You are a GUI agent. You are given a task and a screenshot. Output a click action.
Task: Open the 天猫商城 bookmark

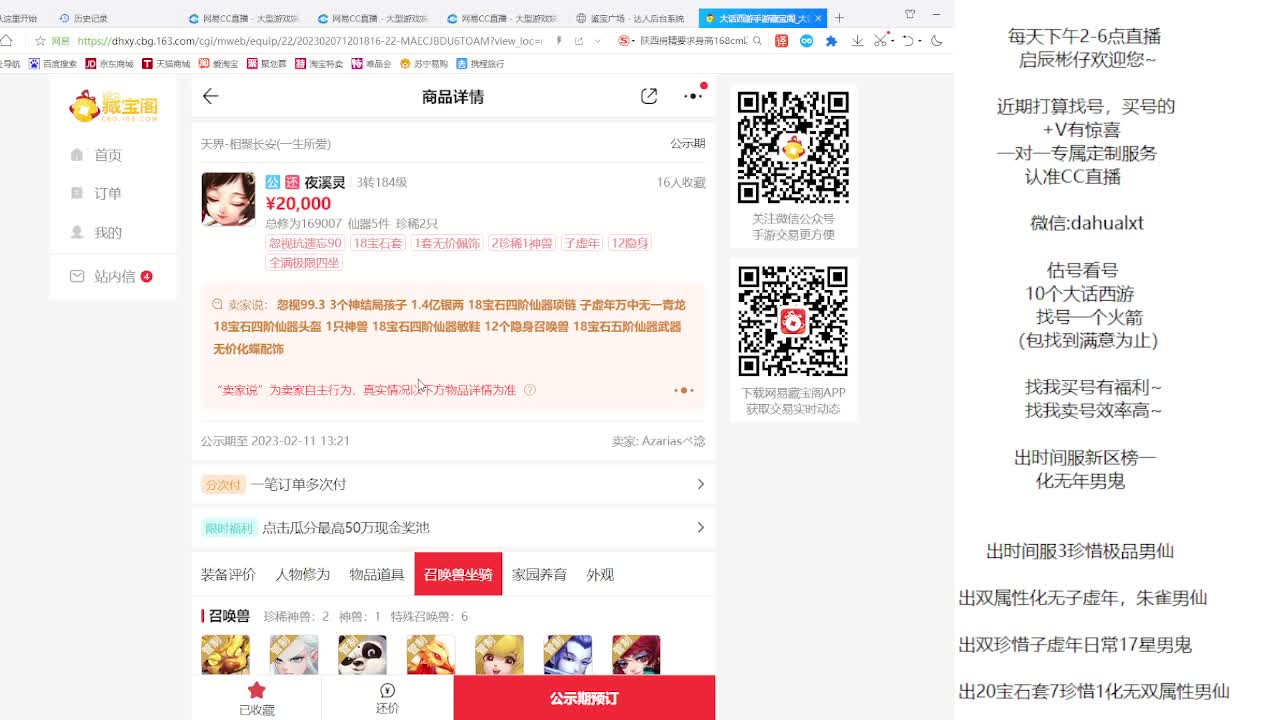(x=166, y=63)
